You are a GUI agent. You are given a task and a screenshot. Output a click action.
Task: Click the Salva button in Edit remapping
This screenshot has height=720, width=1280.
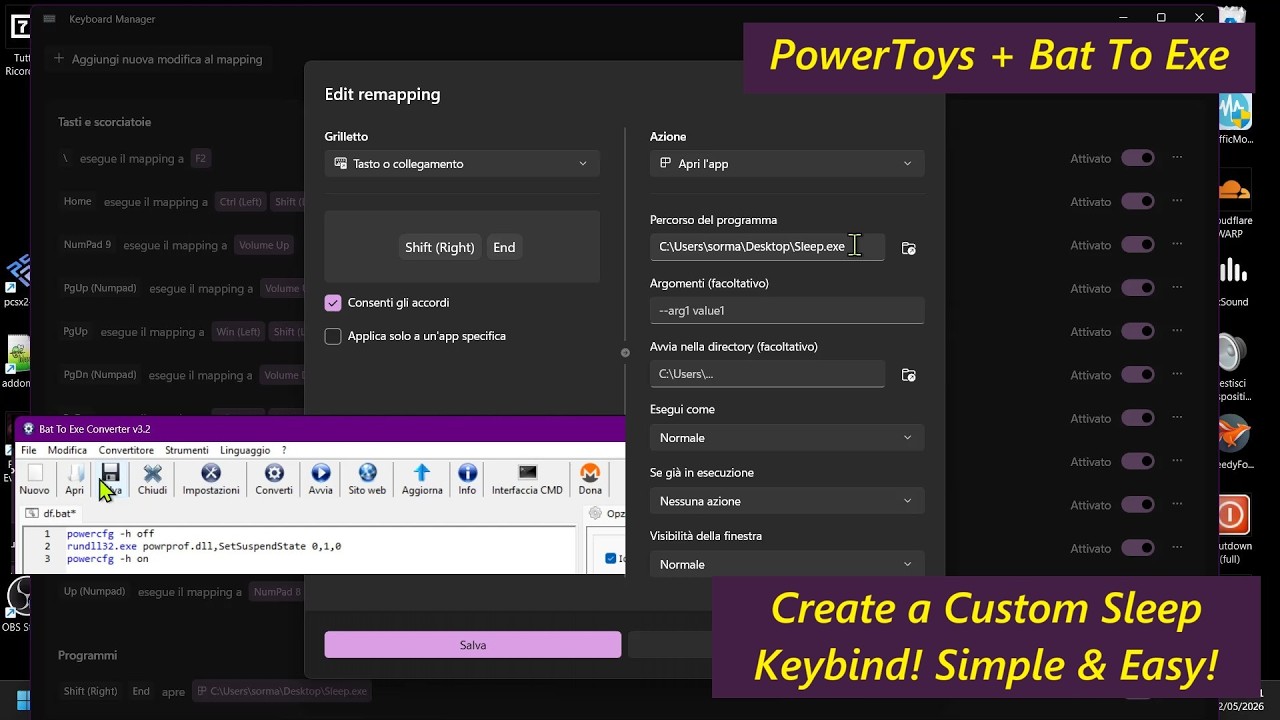point(473,645)
